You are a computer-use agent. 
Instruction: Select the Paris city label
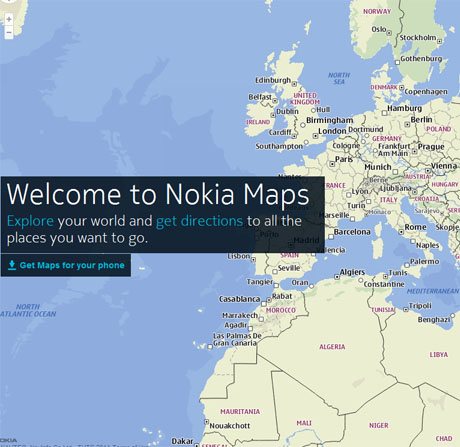pyautogui.click(x=344, y=159)
